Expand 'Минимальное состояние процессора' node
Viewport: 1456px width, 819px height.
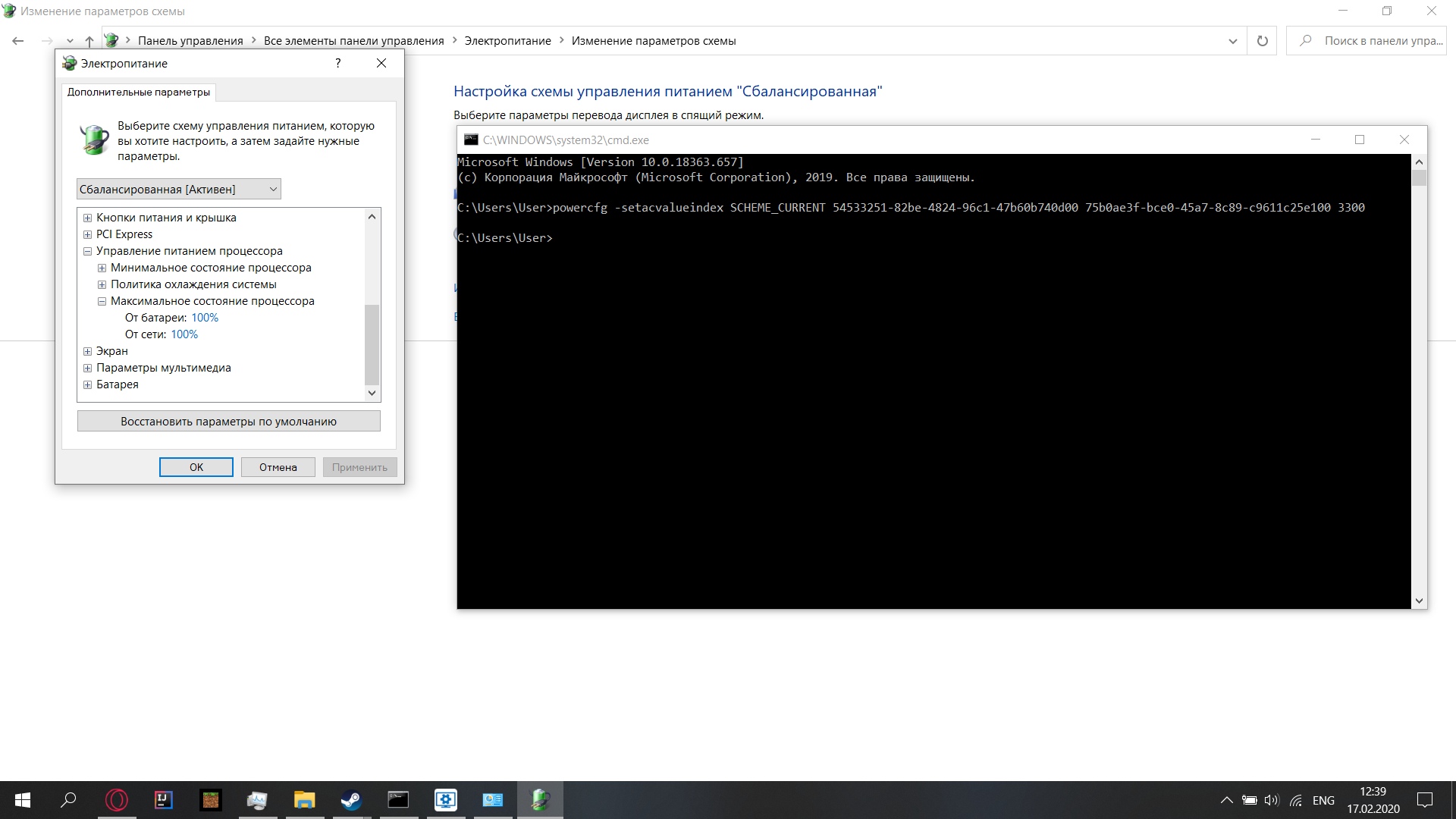click(x=102, y=268)
